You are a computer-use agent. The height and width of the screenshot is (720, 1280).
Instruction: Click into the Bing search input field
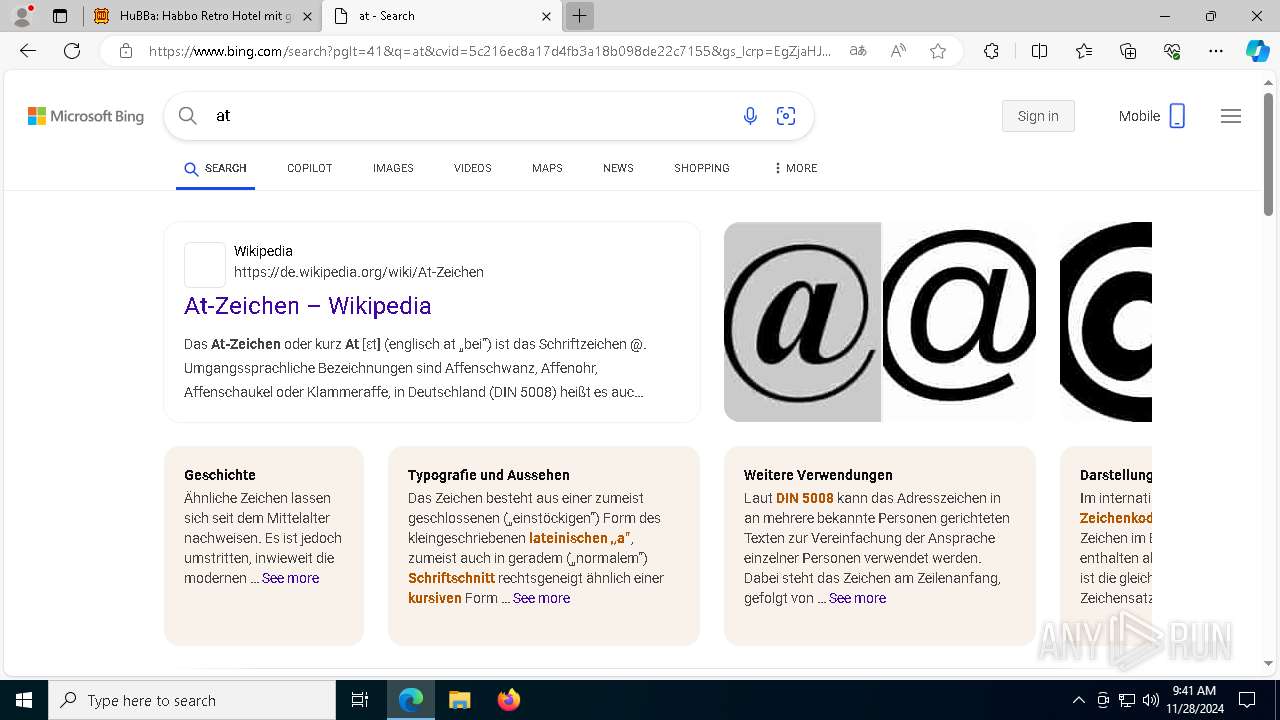(x=470, y=116)
